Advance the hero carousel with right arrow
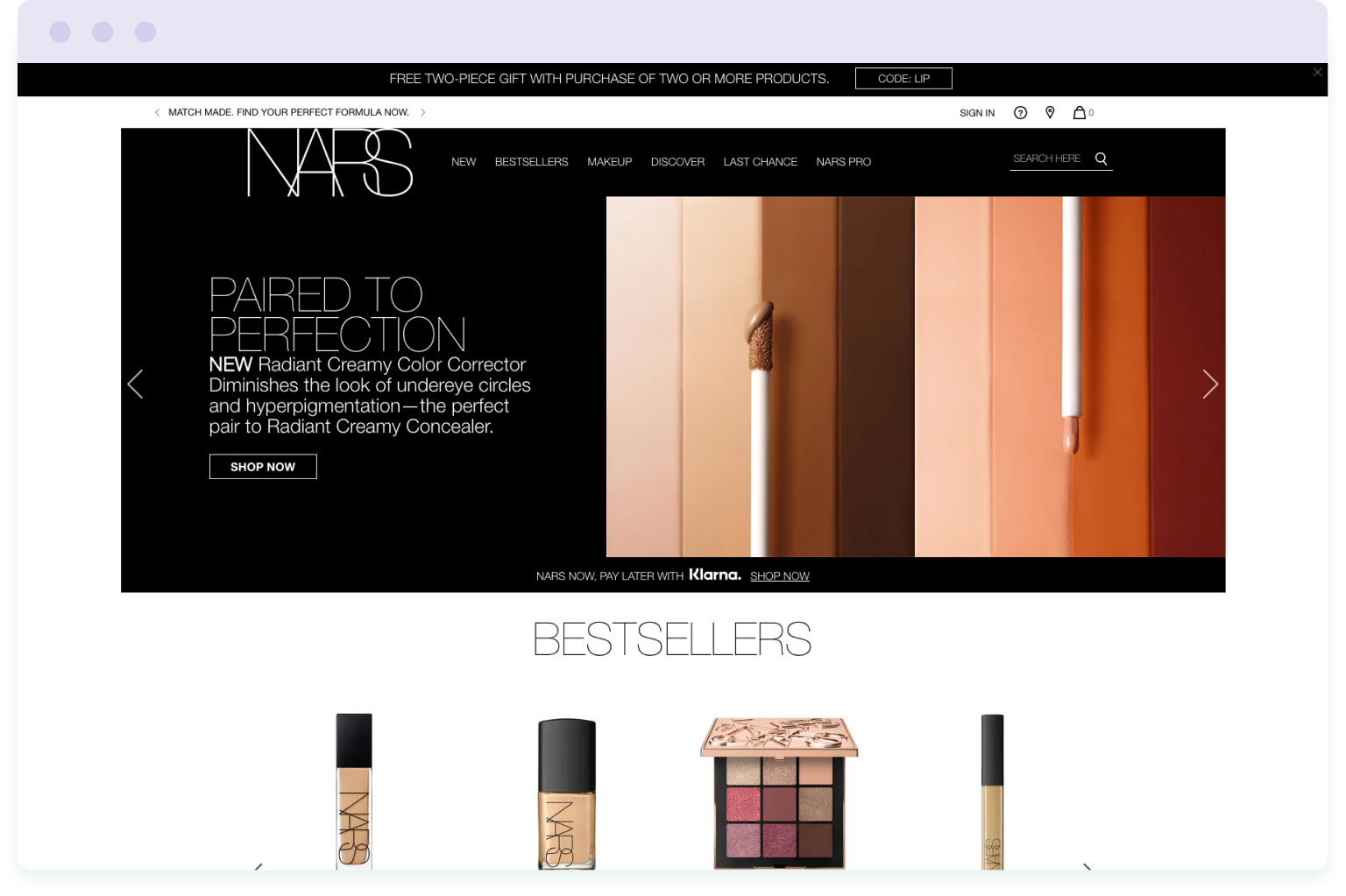 pyautogui.click(x=1210, y=384)
